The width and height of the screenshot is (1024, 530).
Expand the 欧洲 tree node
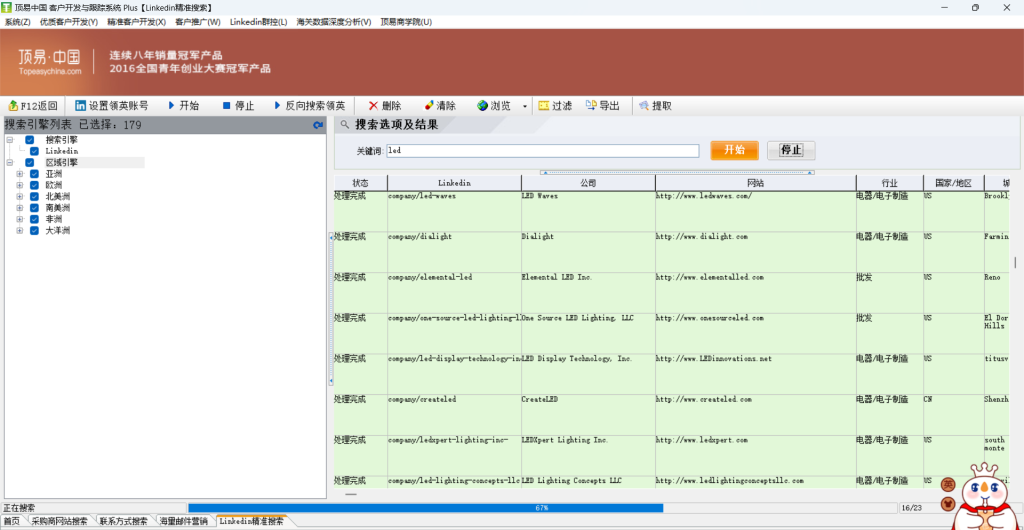(x=20, y=186)
